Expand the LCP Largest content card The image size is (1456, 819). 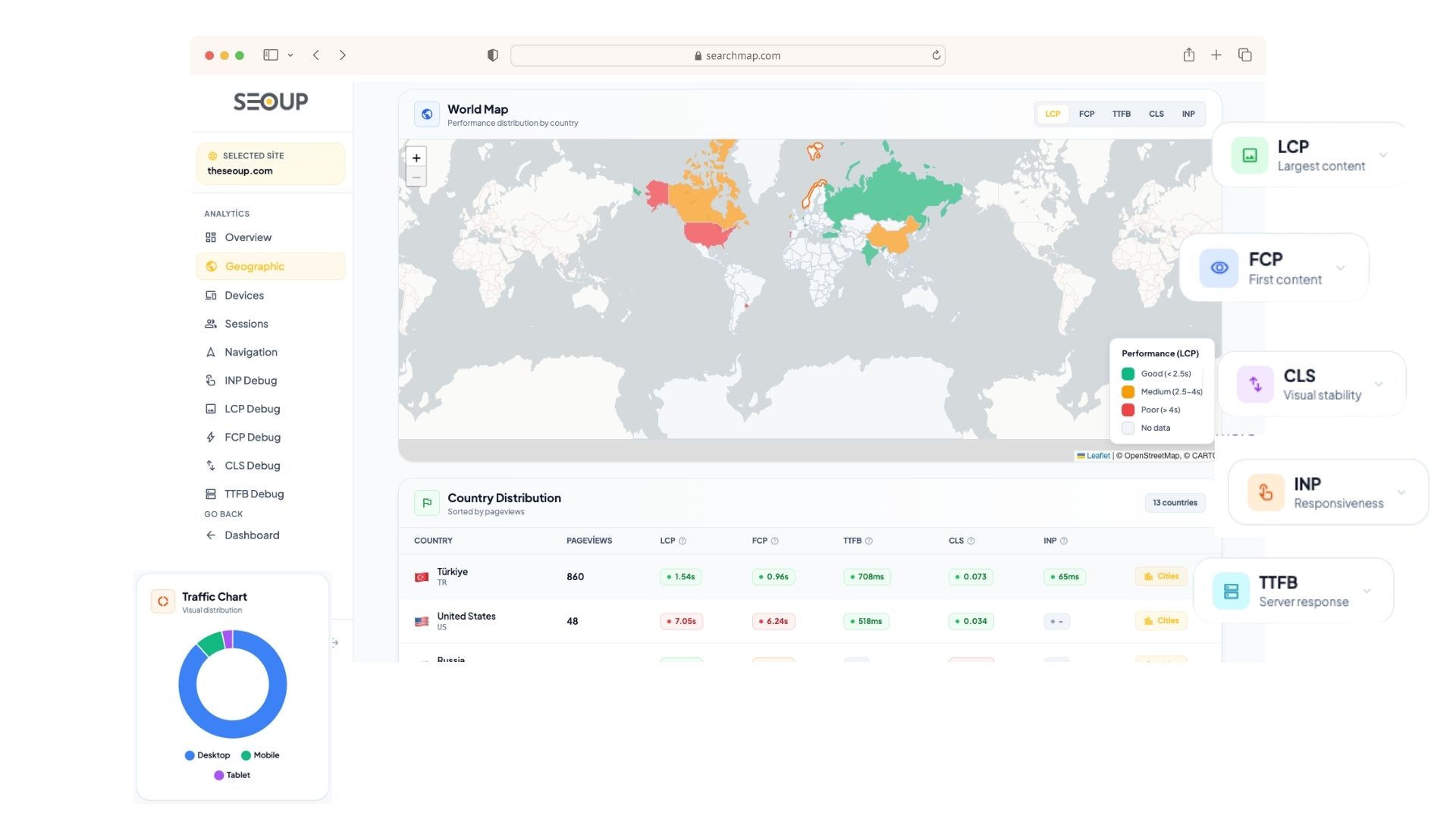point(1383,155)
